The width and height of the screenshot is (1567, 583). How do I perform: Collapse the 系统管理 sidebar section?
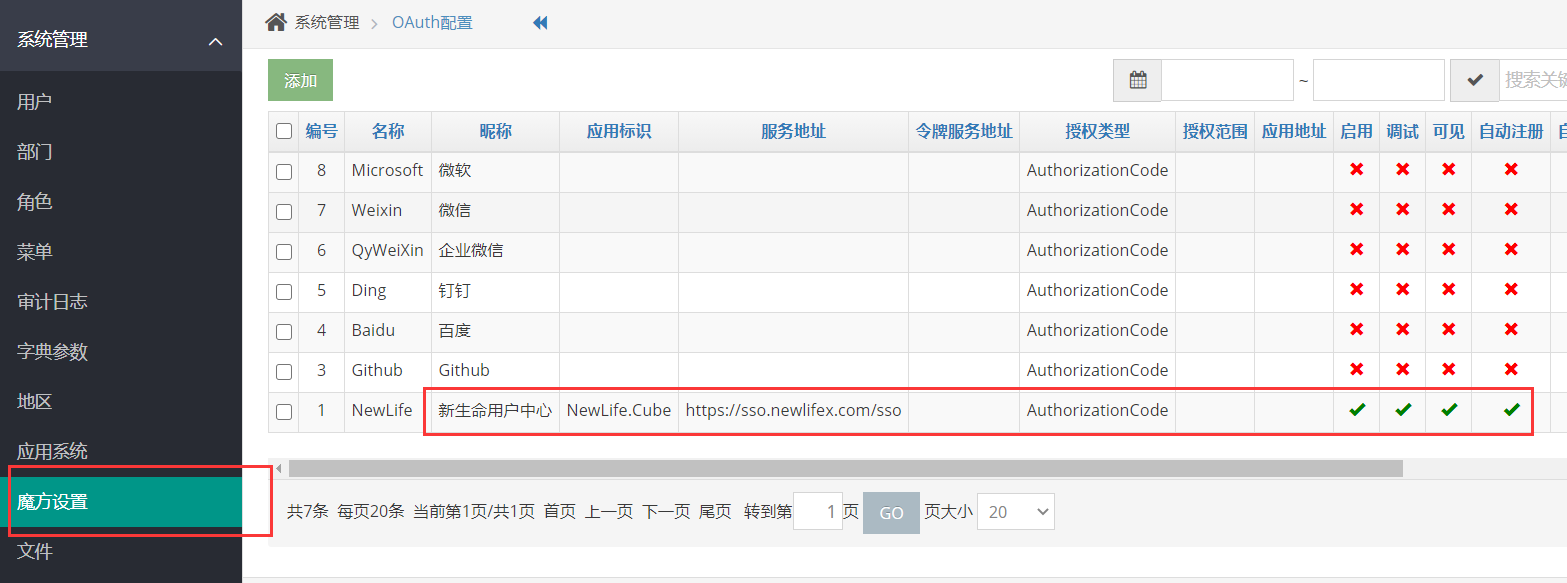215,41
